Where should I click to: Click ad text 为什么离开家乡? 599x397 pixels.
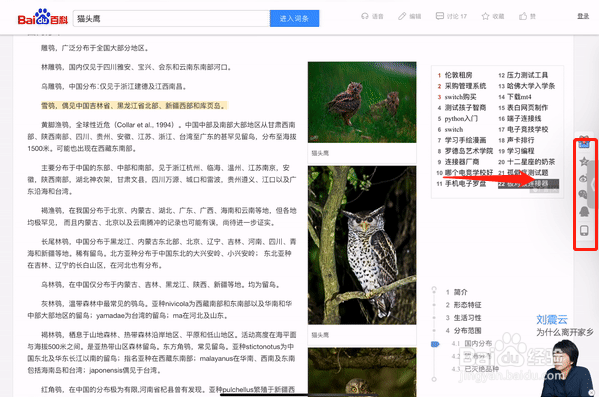565,332
